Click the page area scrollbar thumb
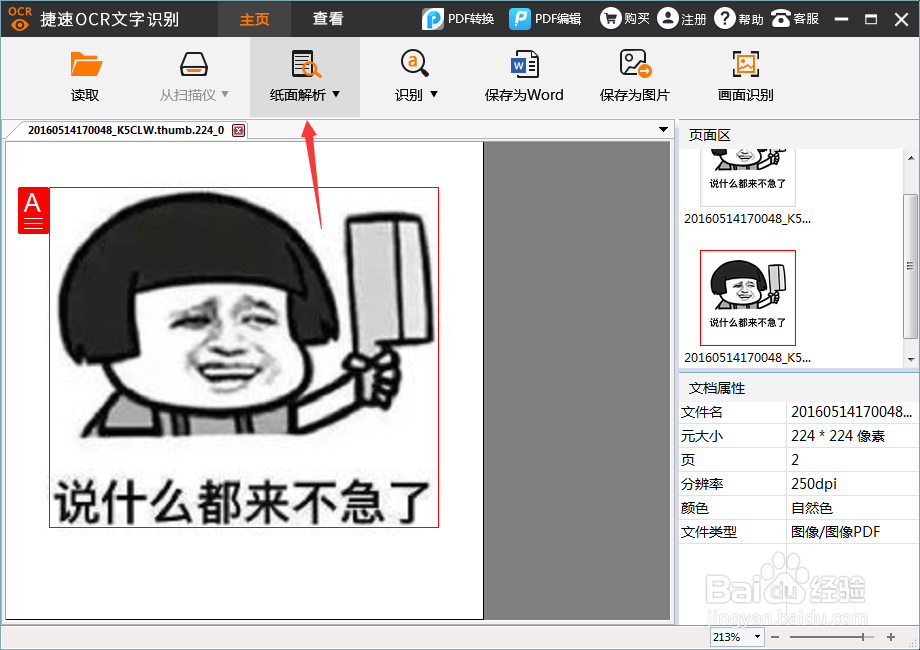This screenshot has width=920, height=650. (911, 266)
